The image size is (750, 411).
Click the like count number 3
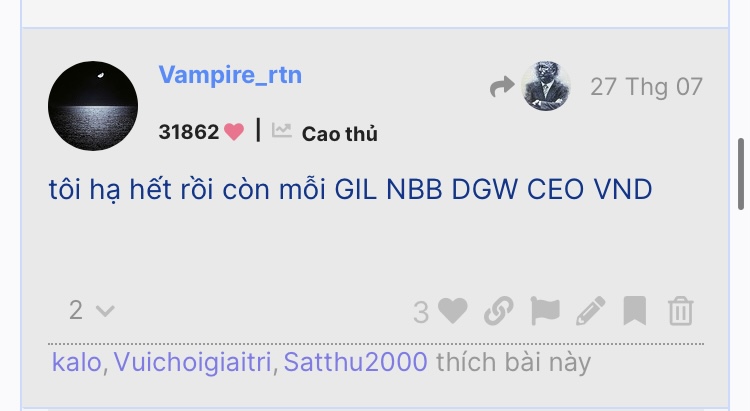tap(421, 312)
